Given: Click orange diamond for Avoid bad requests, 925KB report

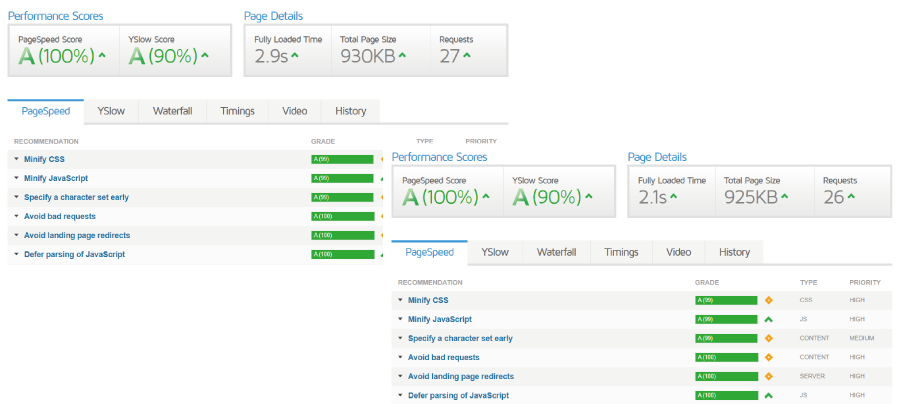Looking at the screenshot, I should tap(768, 357).
